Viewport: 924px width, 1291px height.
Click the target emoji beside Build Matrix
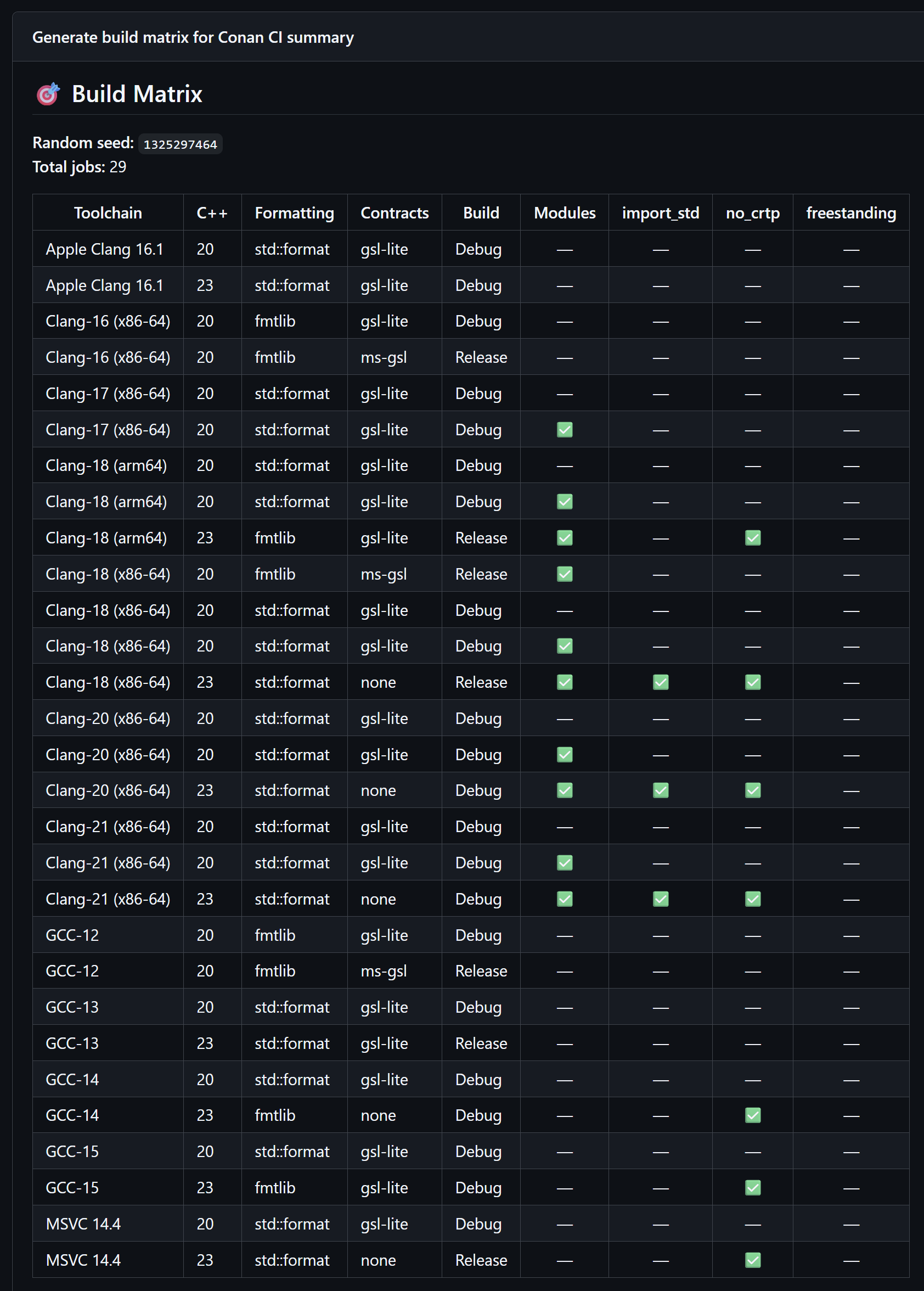[48, 94]
